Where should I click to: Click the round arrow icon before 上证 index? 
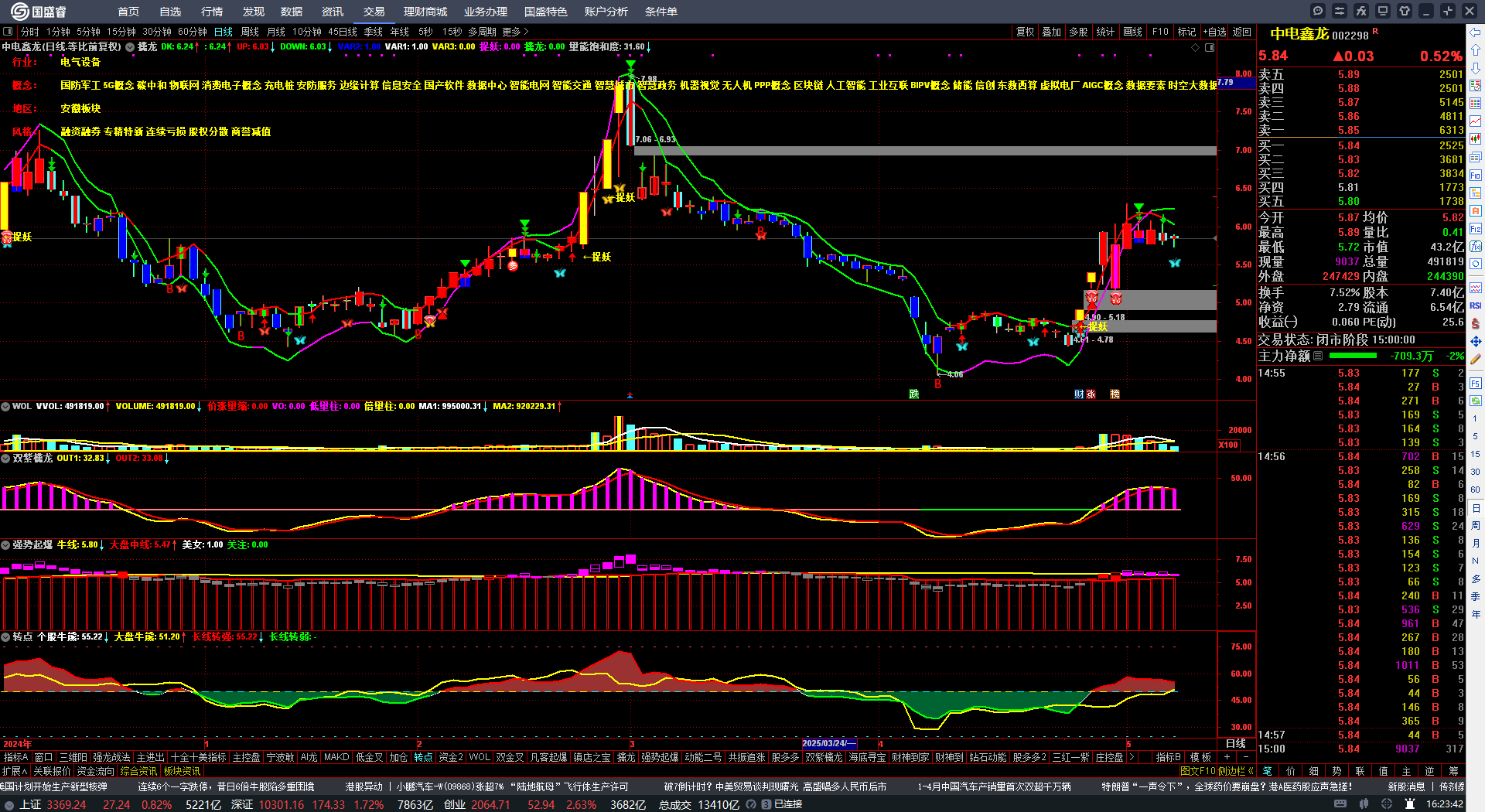tap(9, 804)
